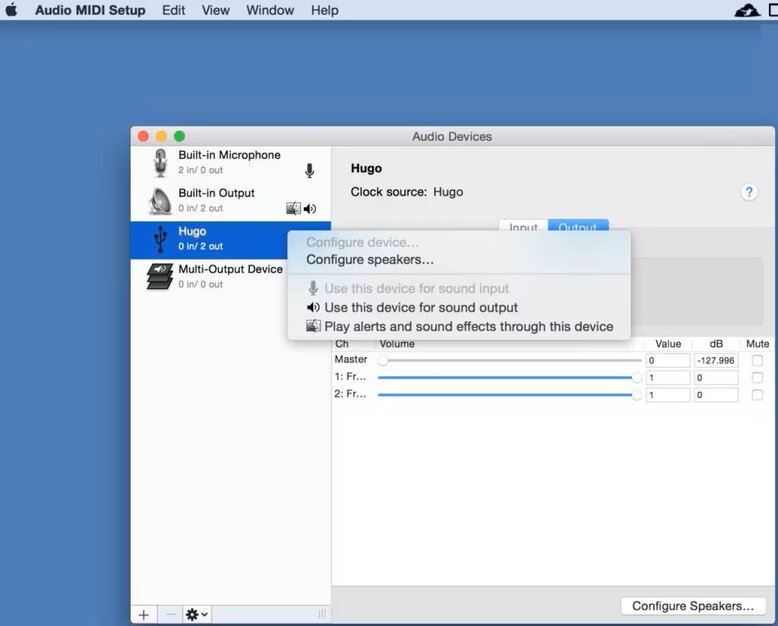Click the Hugo USB device icon

click(160, 239)
